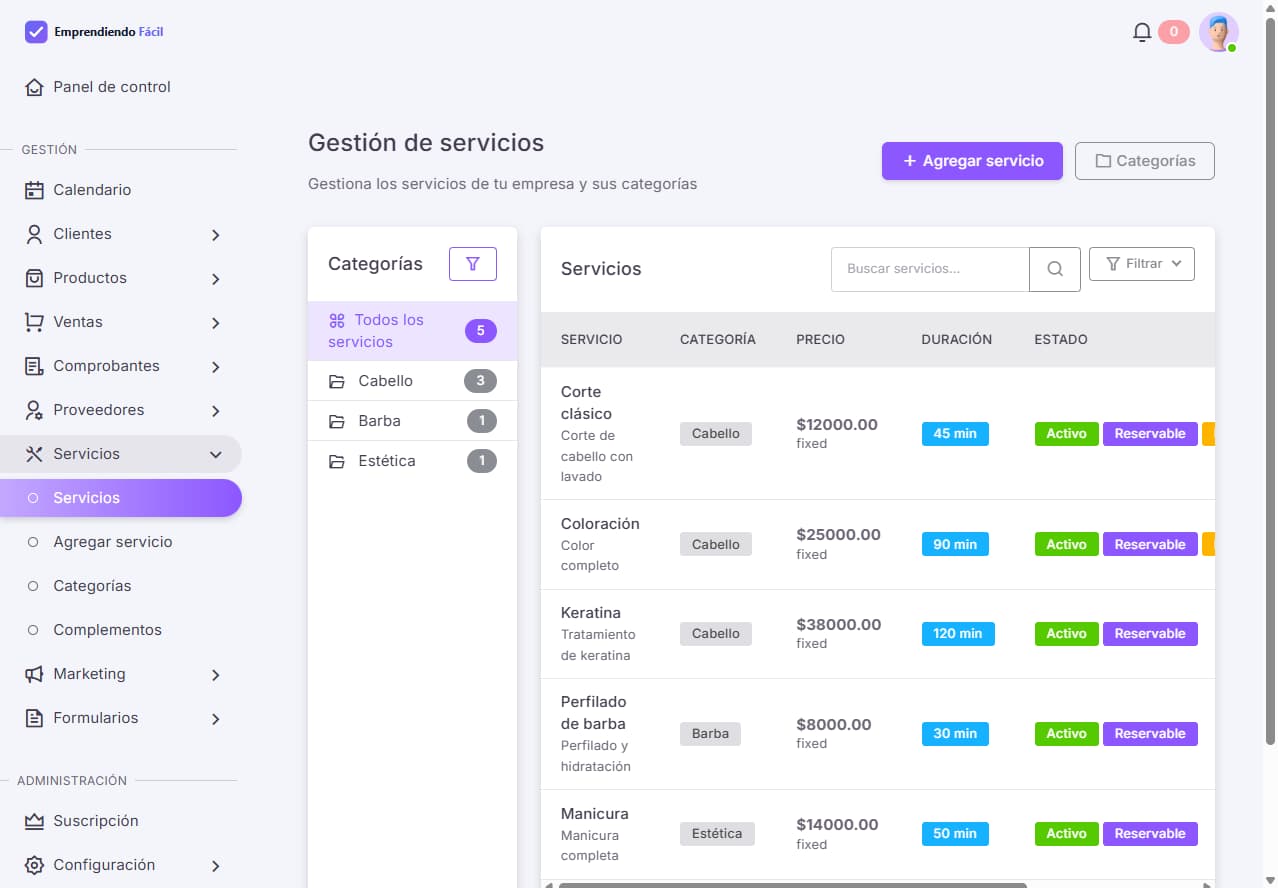Go to Calendario in sidebar
1278x888 pixels.
click(120, 190)
